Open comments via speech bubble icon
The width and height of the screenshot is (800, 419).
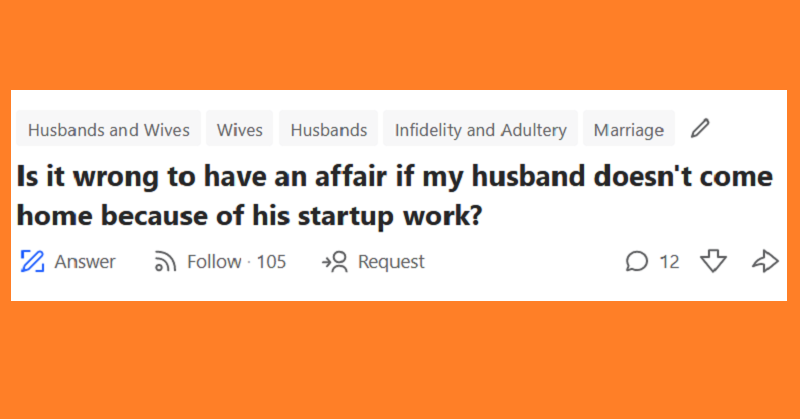(x=637, y=261)
